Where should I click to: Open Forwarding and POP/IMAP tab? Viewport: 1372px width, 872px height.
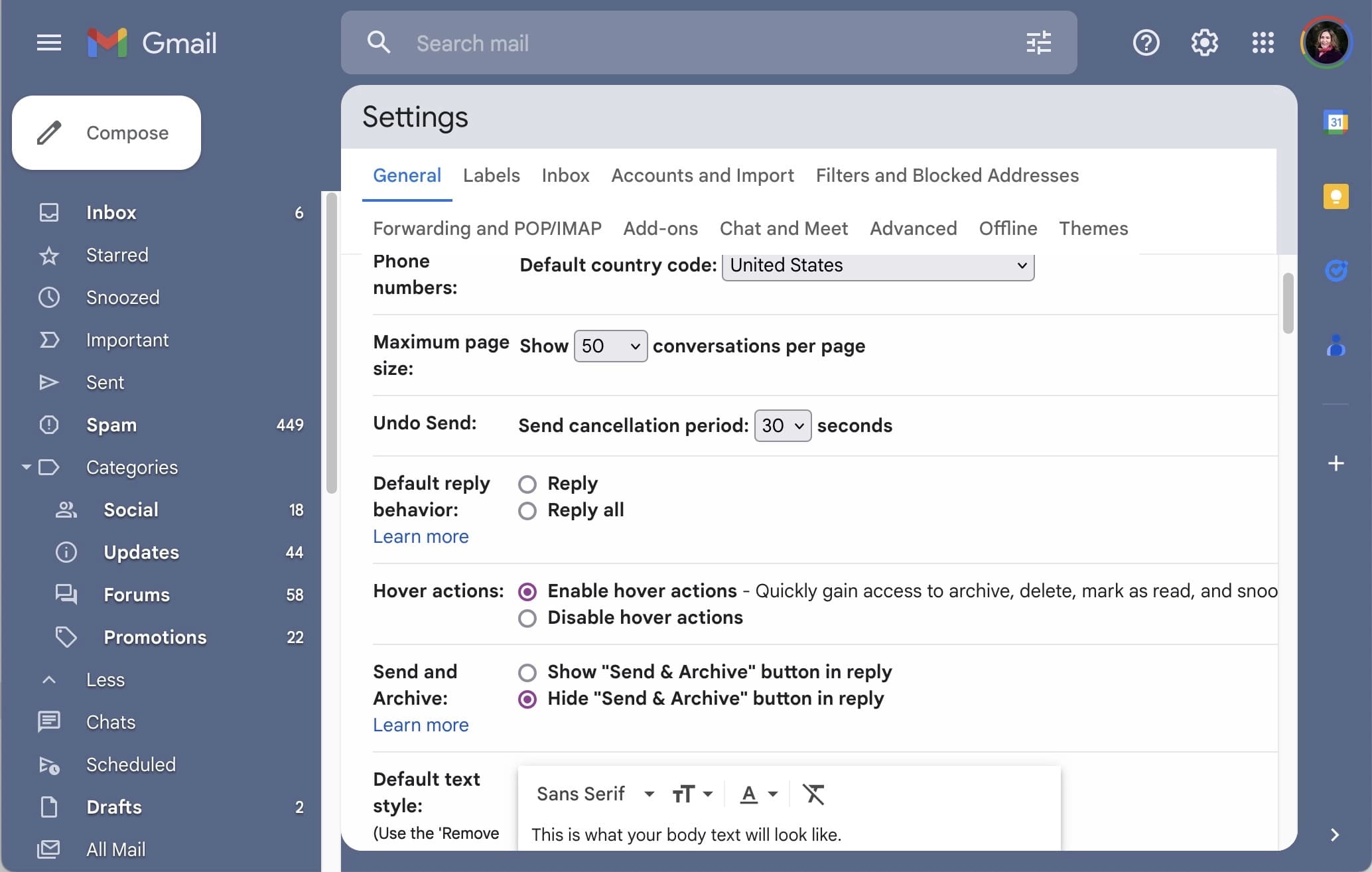tap(487, 228)
